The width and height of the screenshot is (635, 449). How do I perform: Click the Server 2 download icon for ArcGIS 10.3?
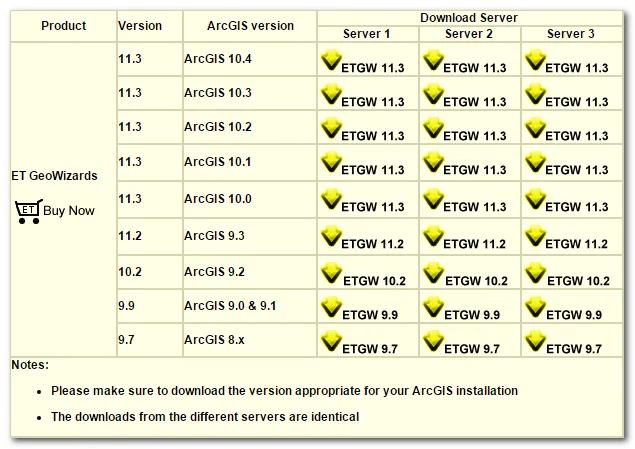[433, 95]
